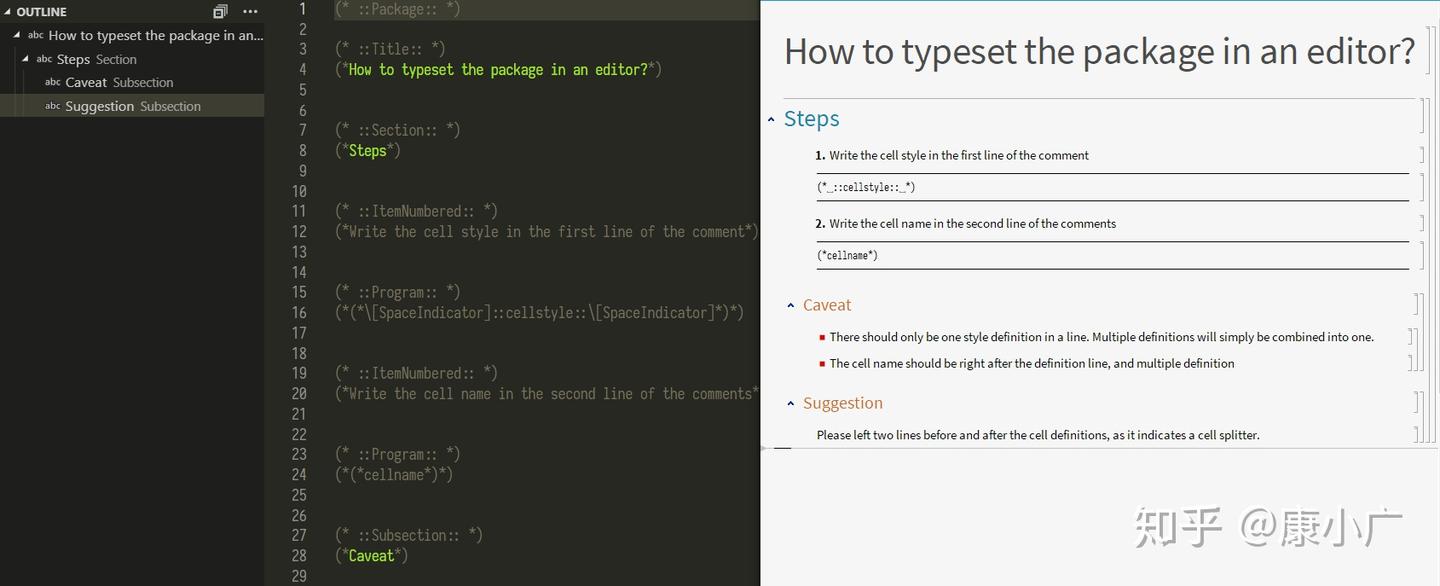Click the SpaceIndicator cellstyle code line
The height and width of the screenshot is (586, 1440).
click(539, 313)
